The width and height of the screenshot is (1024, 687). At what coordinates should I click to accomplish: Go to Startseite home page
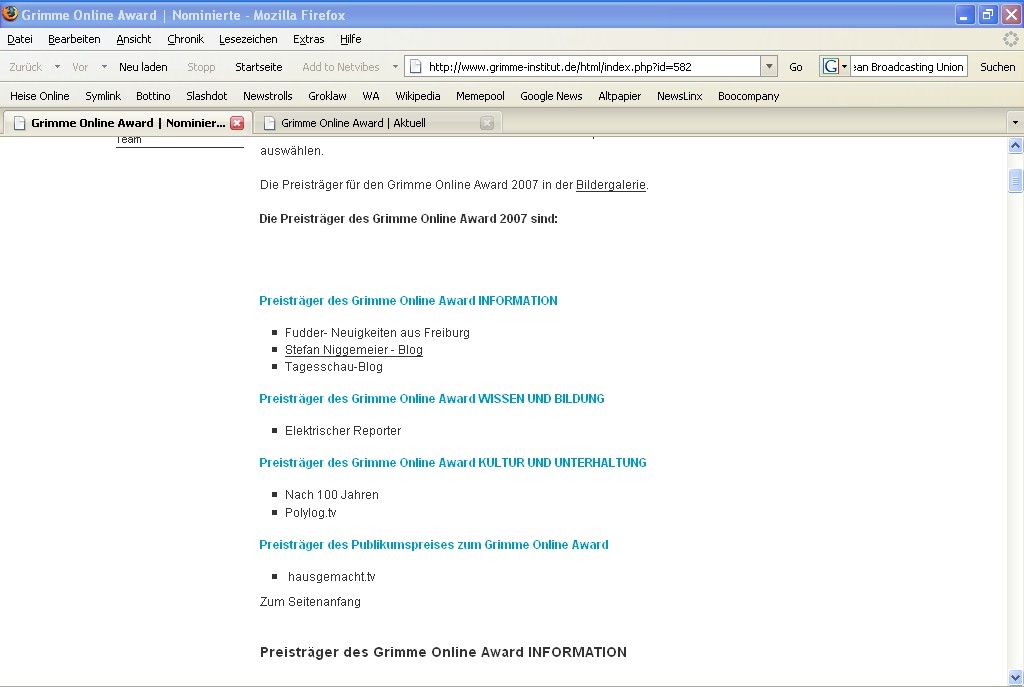(259, 67)
